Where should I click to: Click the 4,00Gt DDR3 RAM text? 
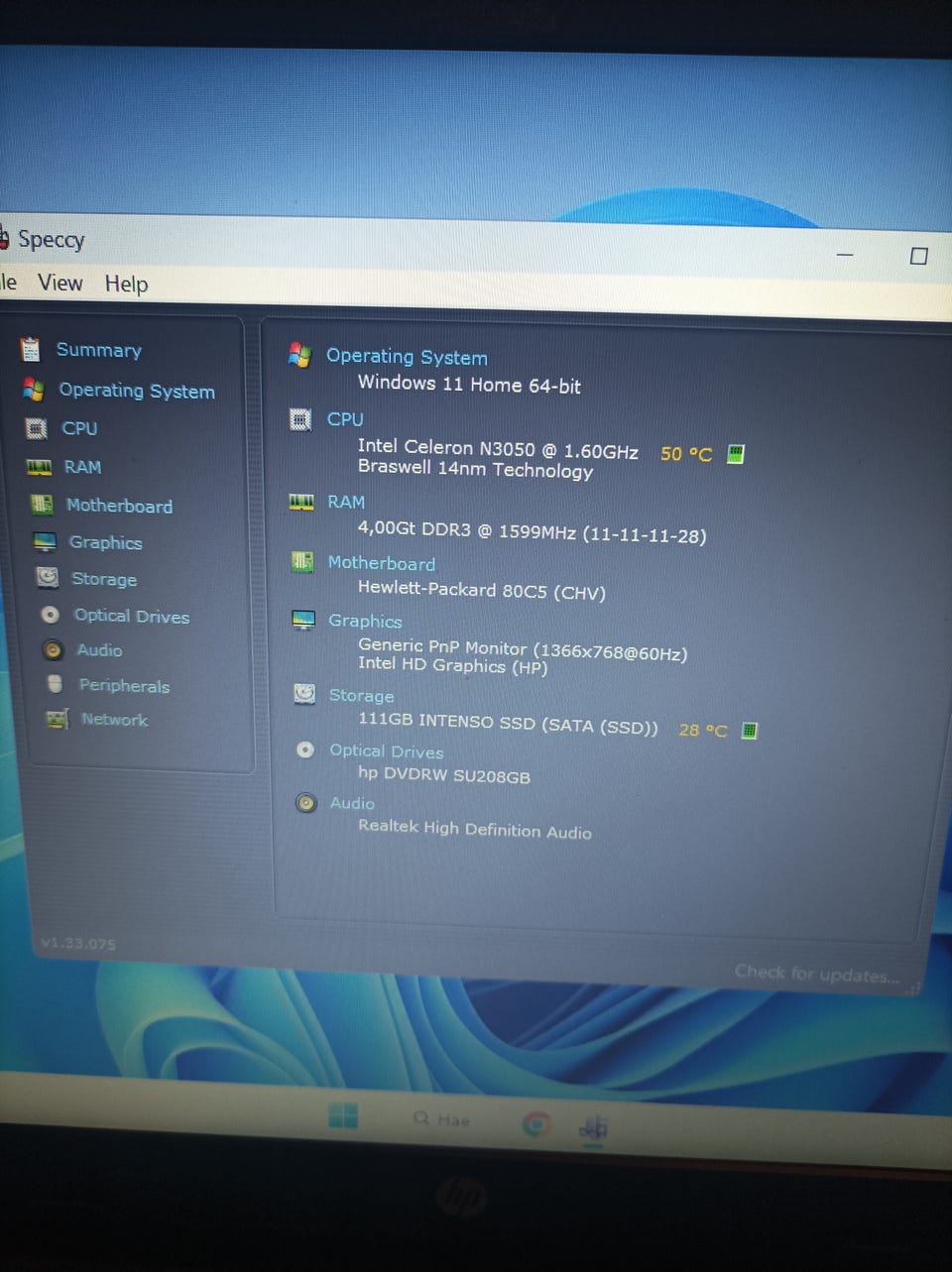pos(532,532)
